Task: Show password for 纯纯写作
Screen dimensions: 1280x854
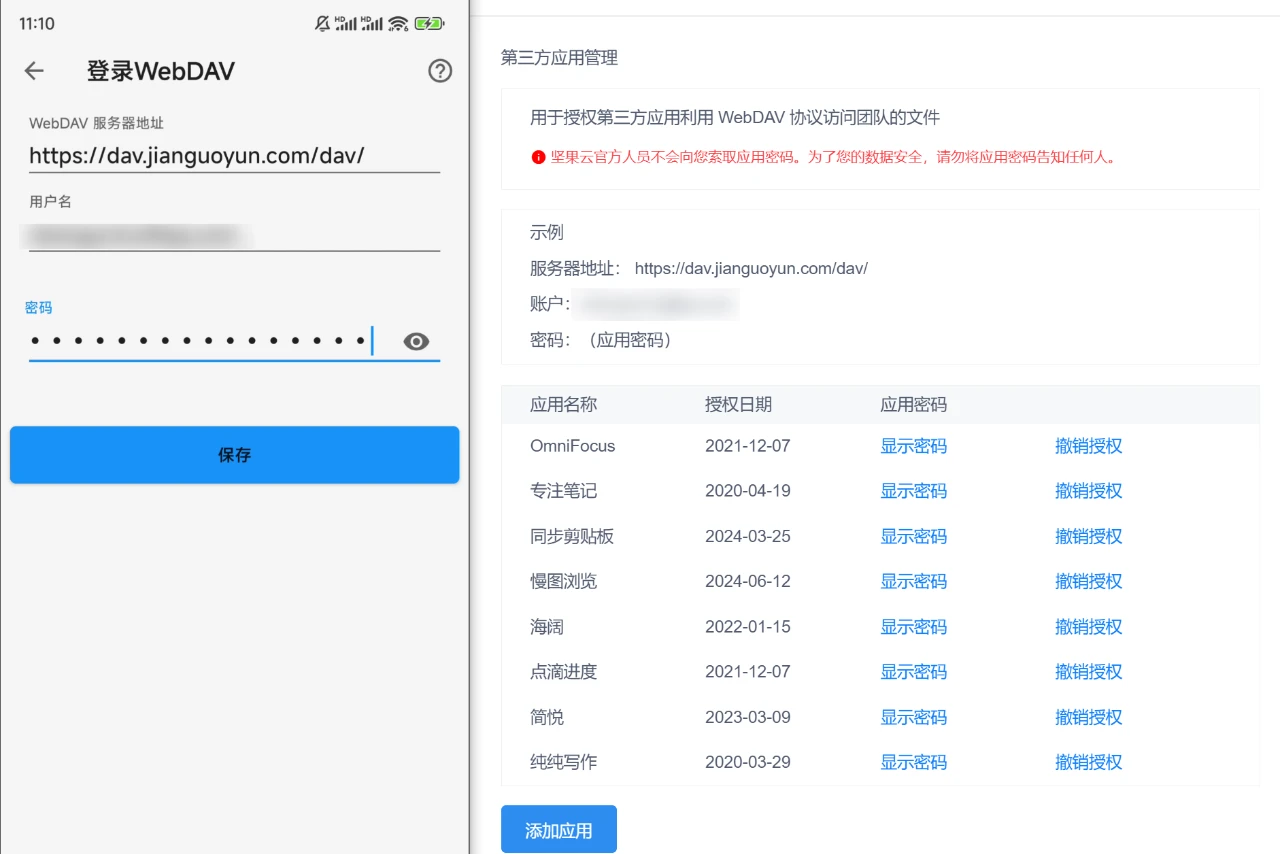Action: (913, 762)
